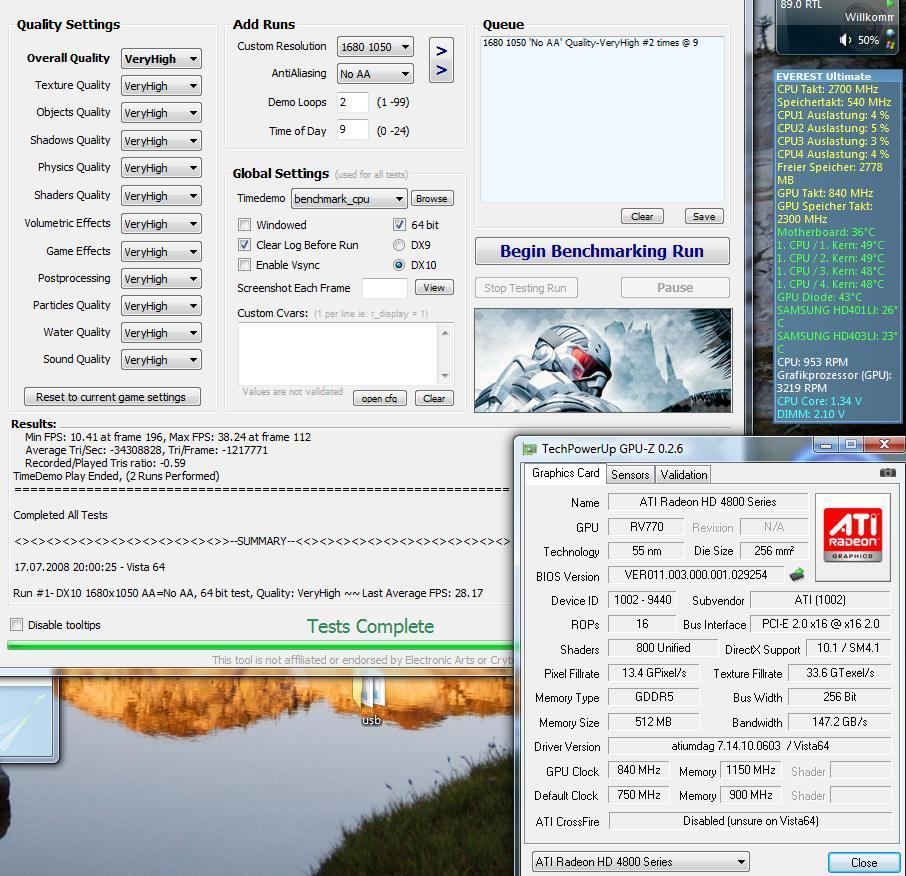
Task: Open the Timedemo benchmark_cpu dropdown
Action: [x=349, y=199]
